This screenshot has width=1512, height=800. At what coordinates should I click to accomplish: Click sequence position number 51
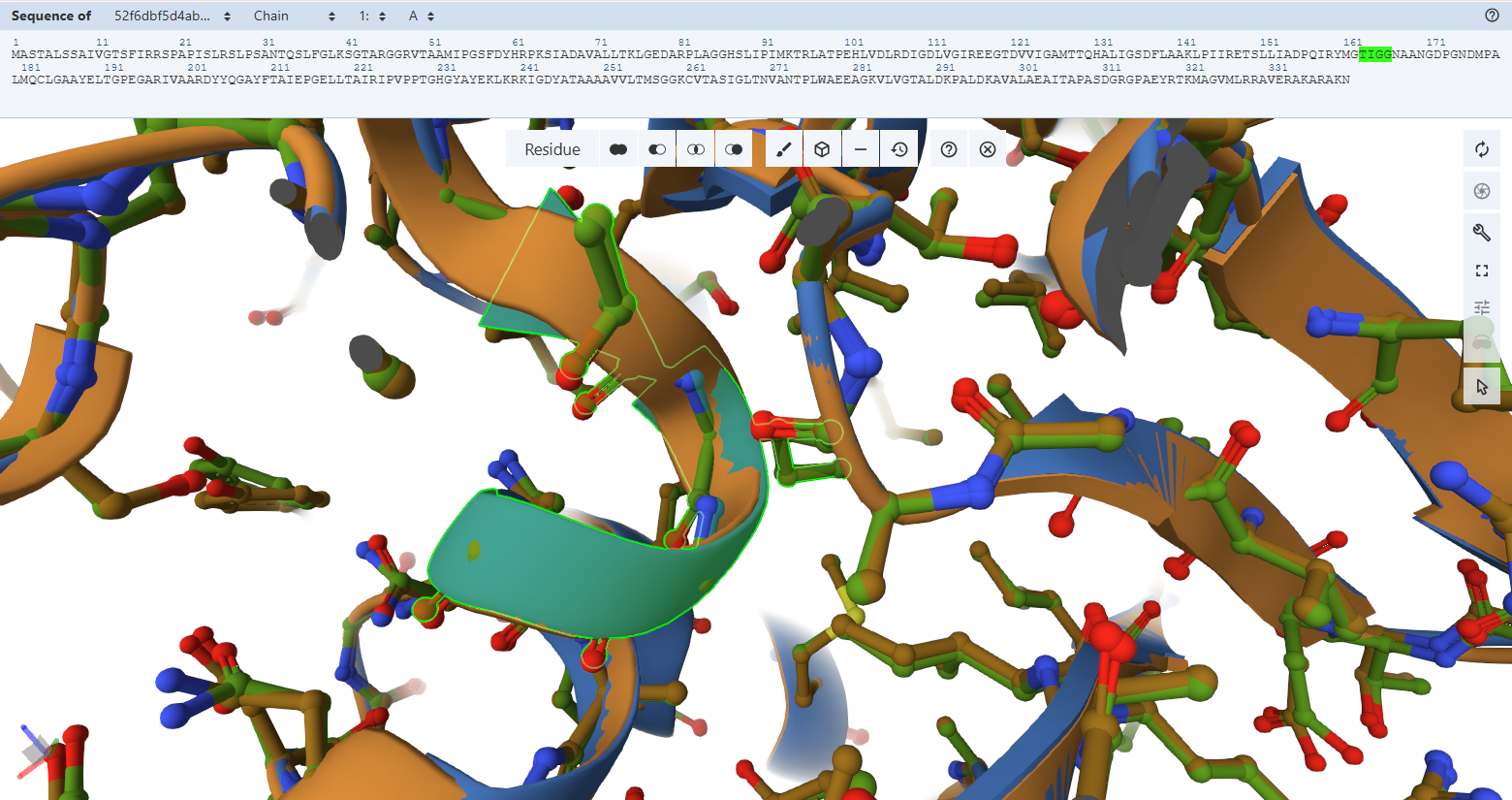(x=435, y=43)
